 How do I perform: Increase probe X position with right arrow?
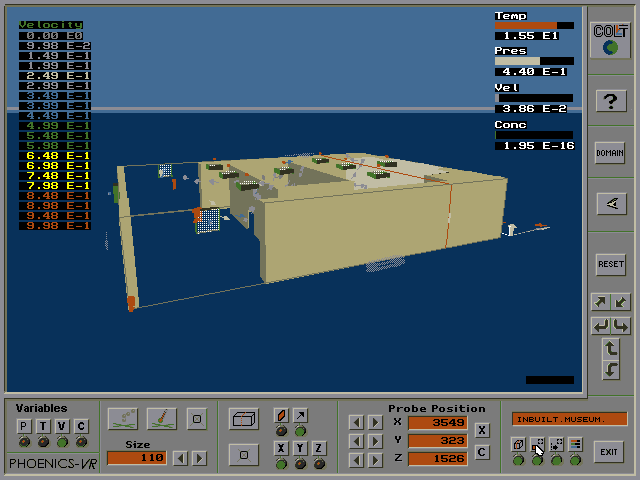(375, 422)
